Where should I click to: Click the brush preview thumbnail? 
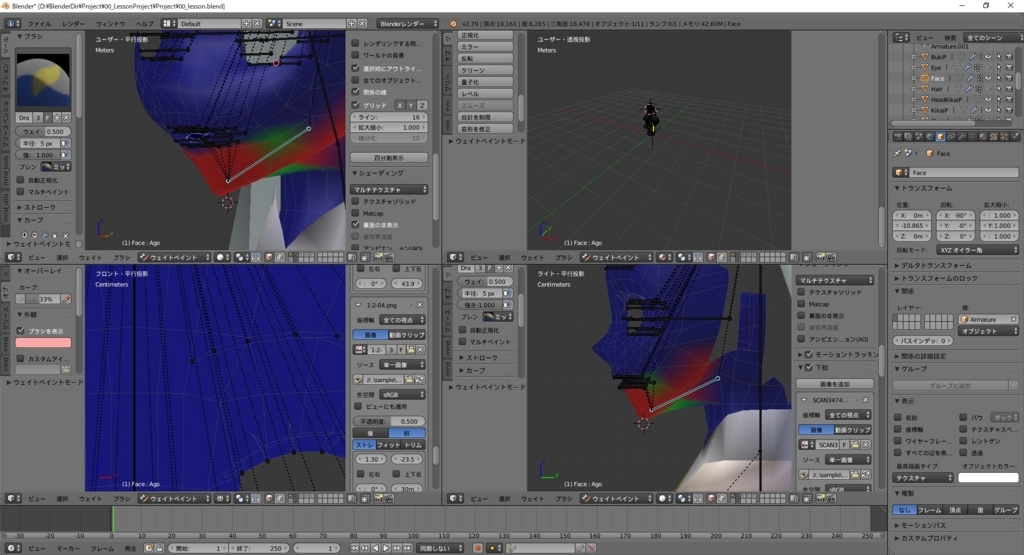click(43, 81)
